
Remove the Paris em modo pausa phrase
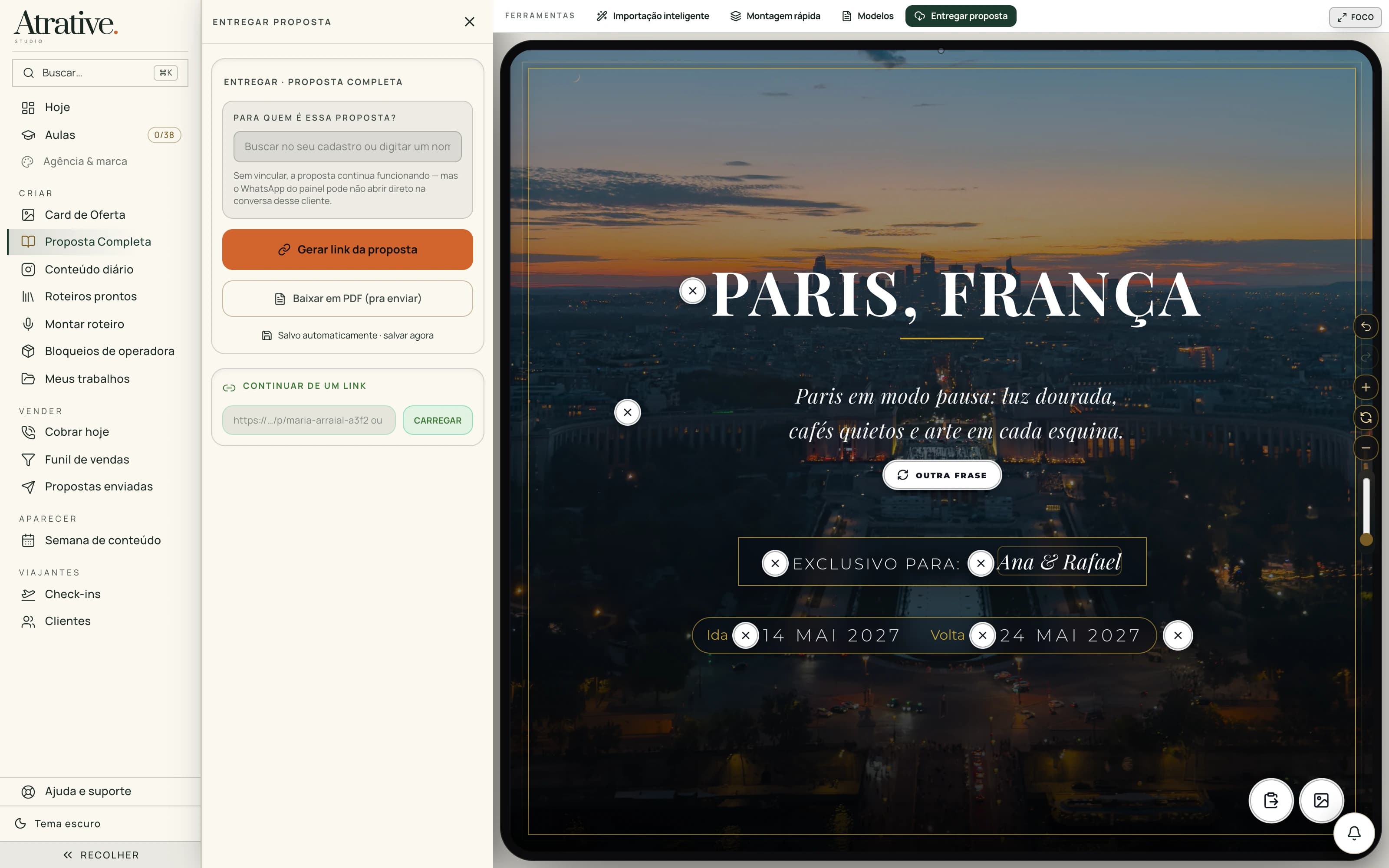[x=627, y=412]
